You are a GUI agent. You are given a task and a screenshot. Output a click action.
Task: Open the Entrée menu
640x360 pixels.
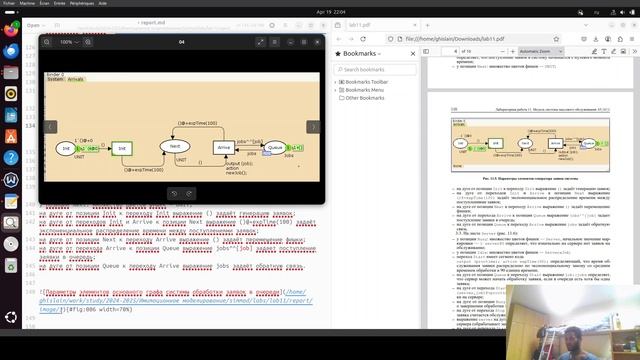60,3
